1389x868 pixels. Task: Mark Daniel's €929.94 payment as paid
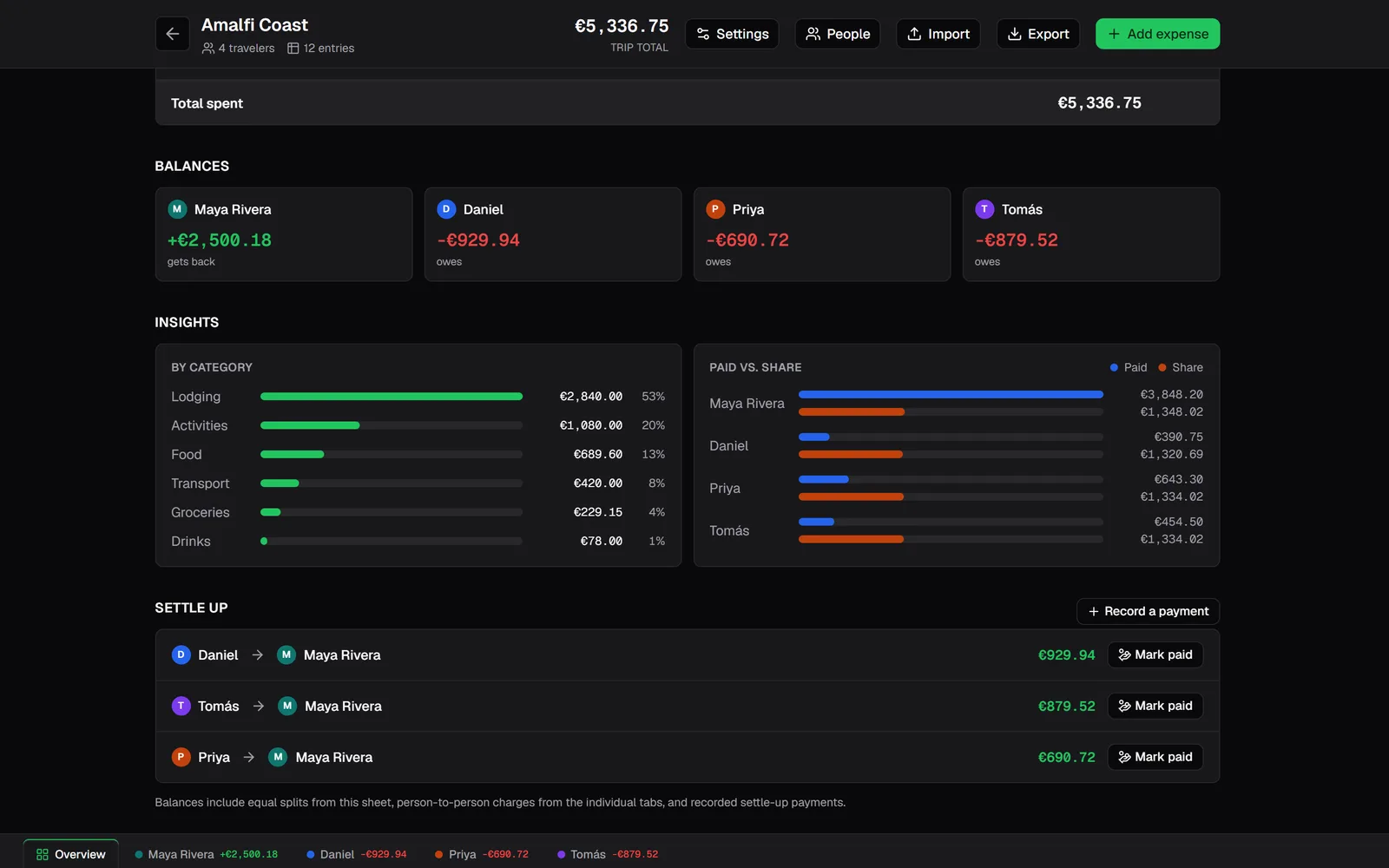1155,654
